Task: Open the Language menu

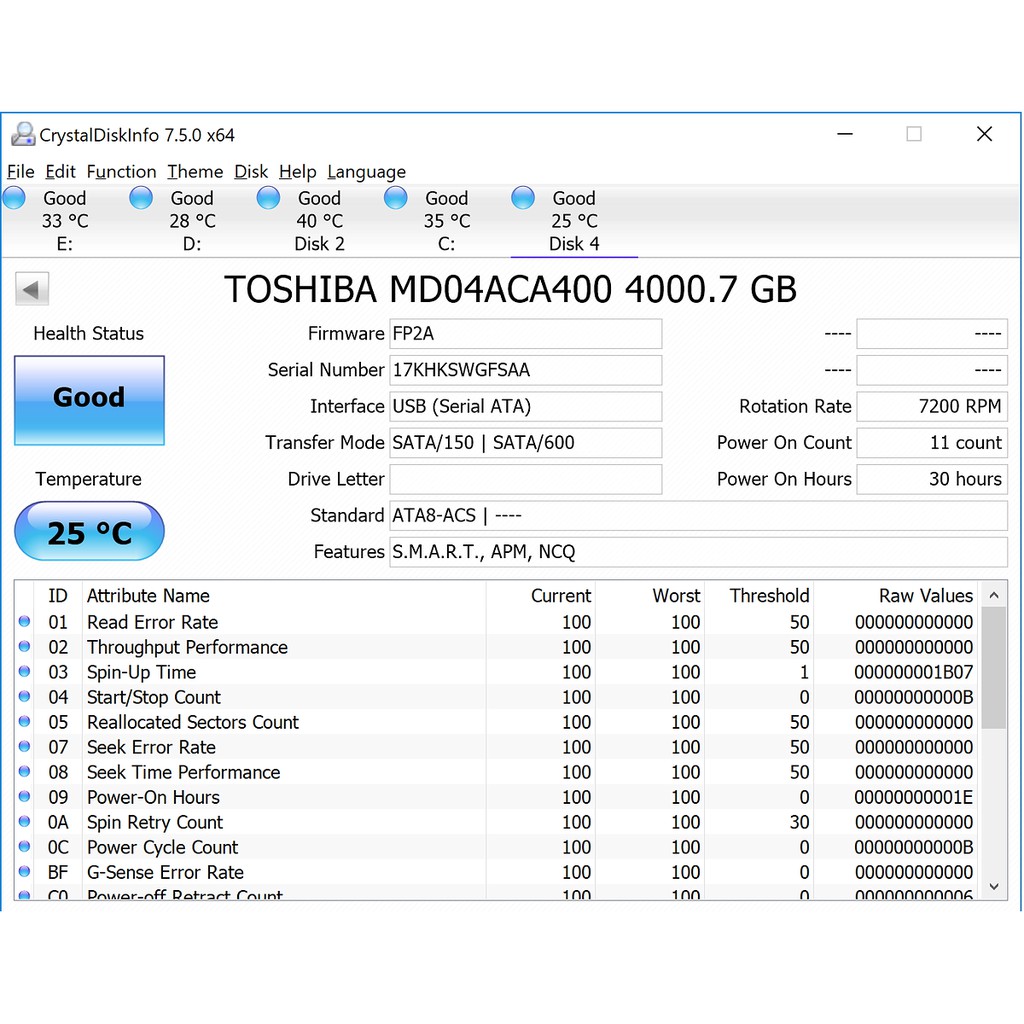Action: tap(366, 172)
